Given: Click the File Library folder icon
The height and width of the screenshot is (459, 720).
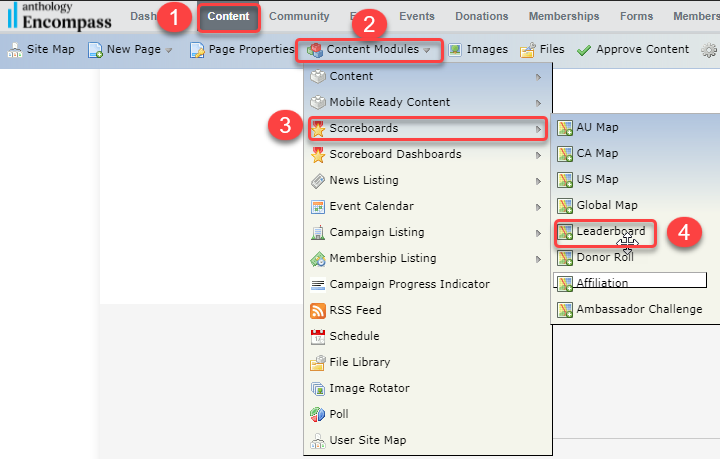Looking at the screenshot, I should coord(318,362).
